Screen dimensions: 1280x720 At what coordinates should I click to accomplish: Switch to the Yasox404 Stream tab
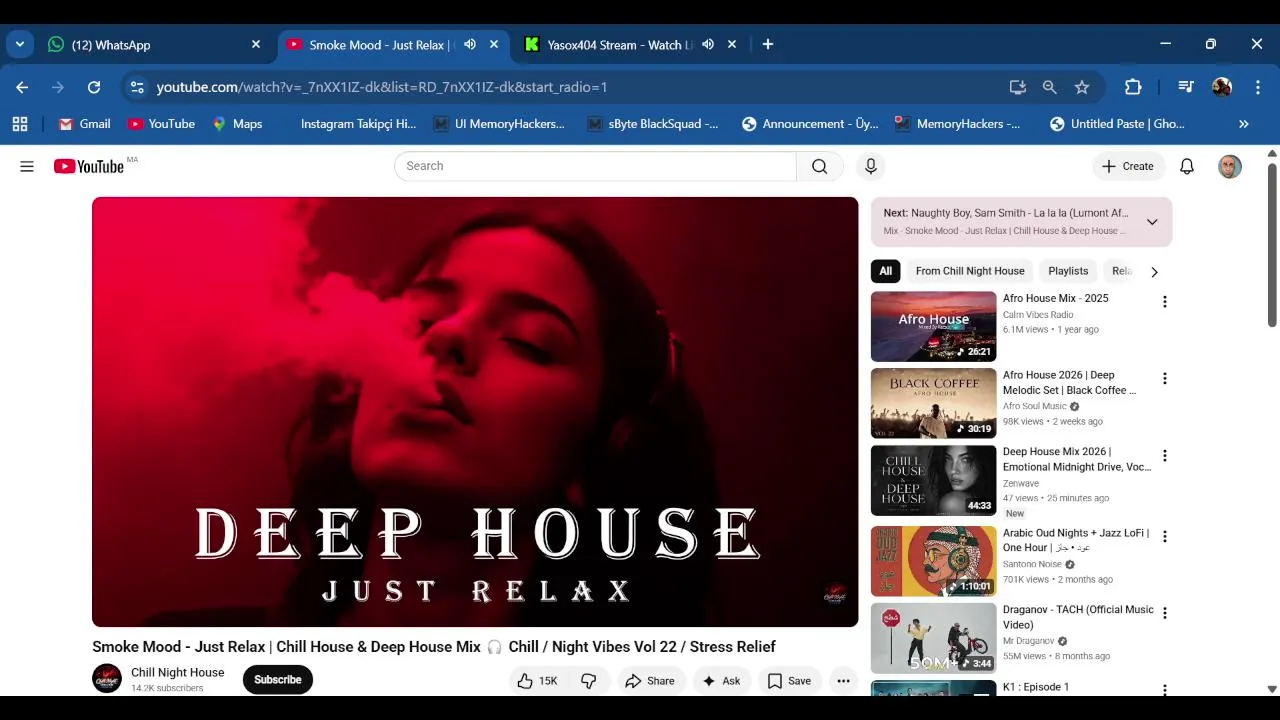(x=620, y=45)
